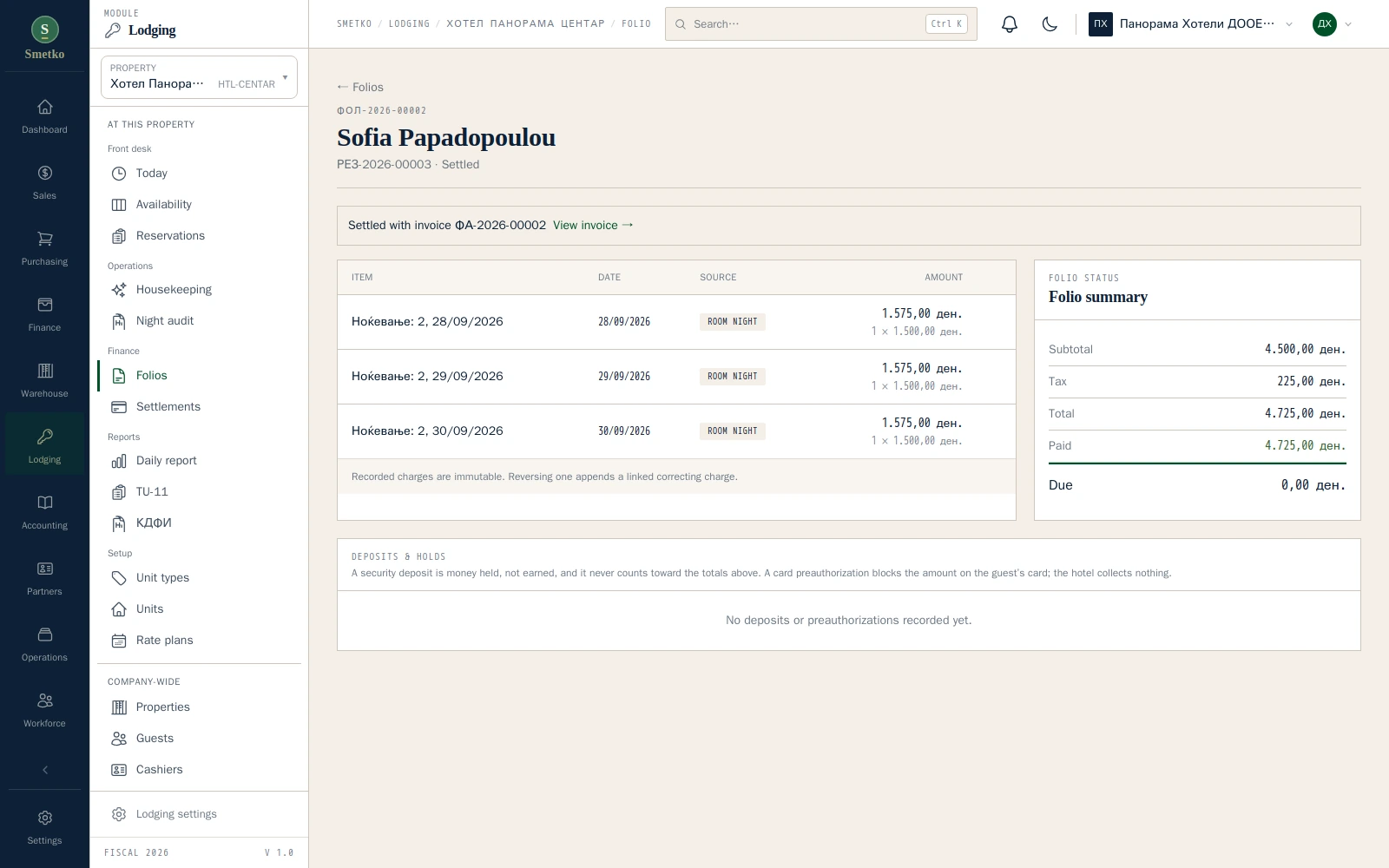This screenshot has height=868, width=1389.
Task: Click the LODGING breadcrumb
Action: pyautogui.click(x=409, y=24)
